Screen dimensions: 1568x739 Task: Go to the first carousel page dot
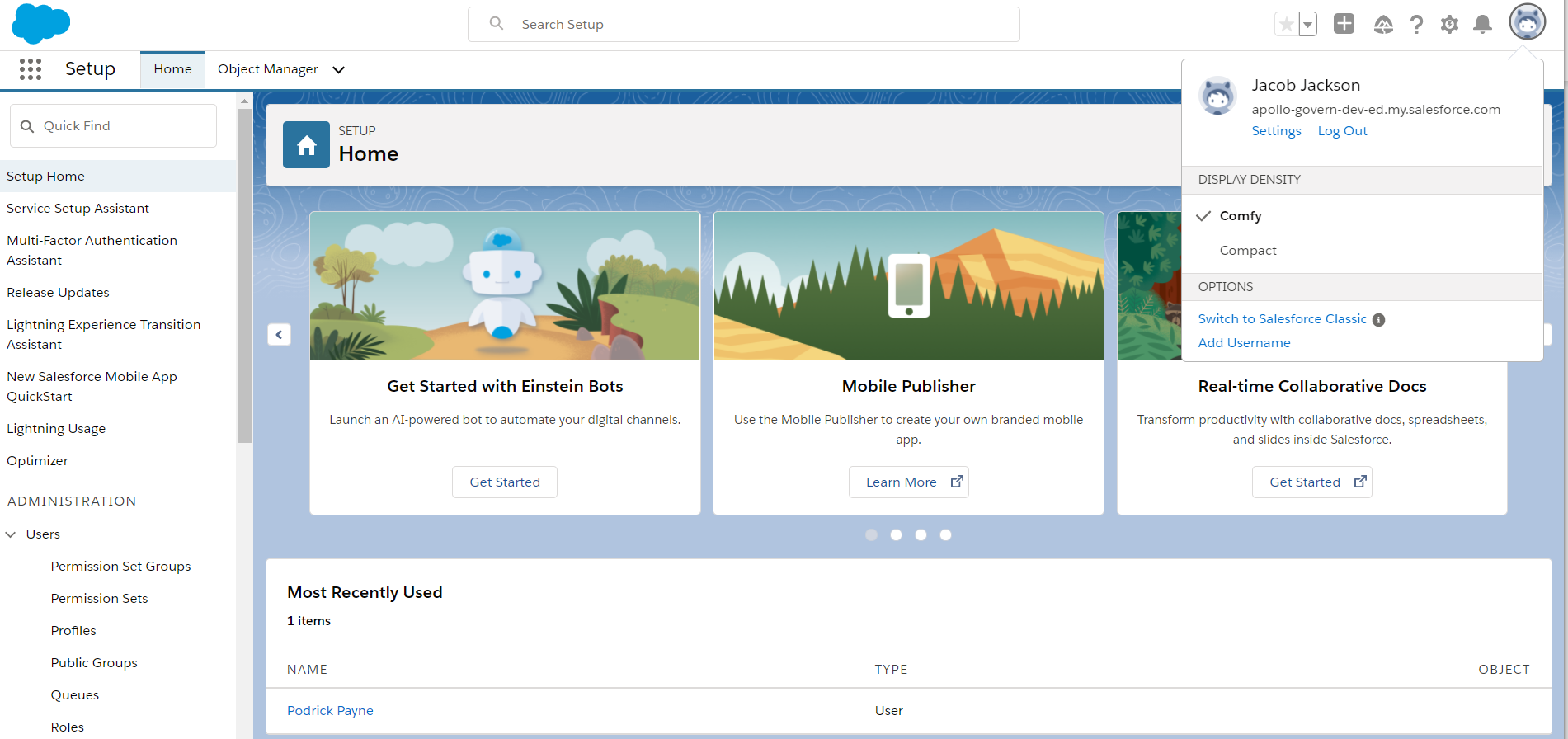tap(871, 534)
